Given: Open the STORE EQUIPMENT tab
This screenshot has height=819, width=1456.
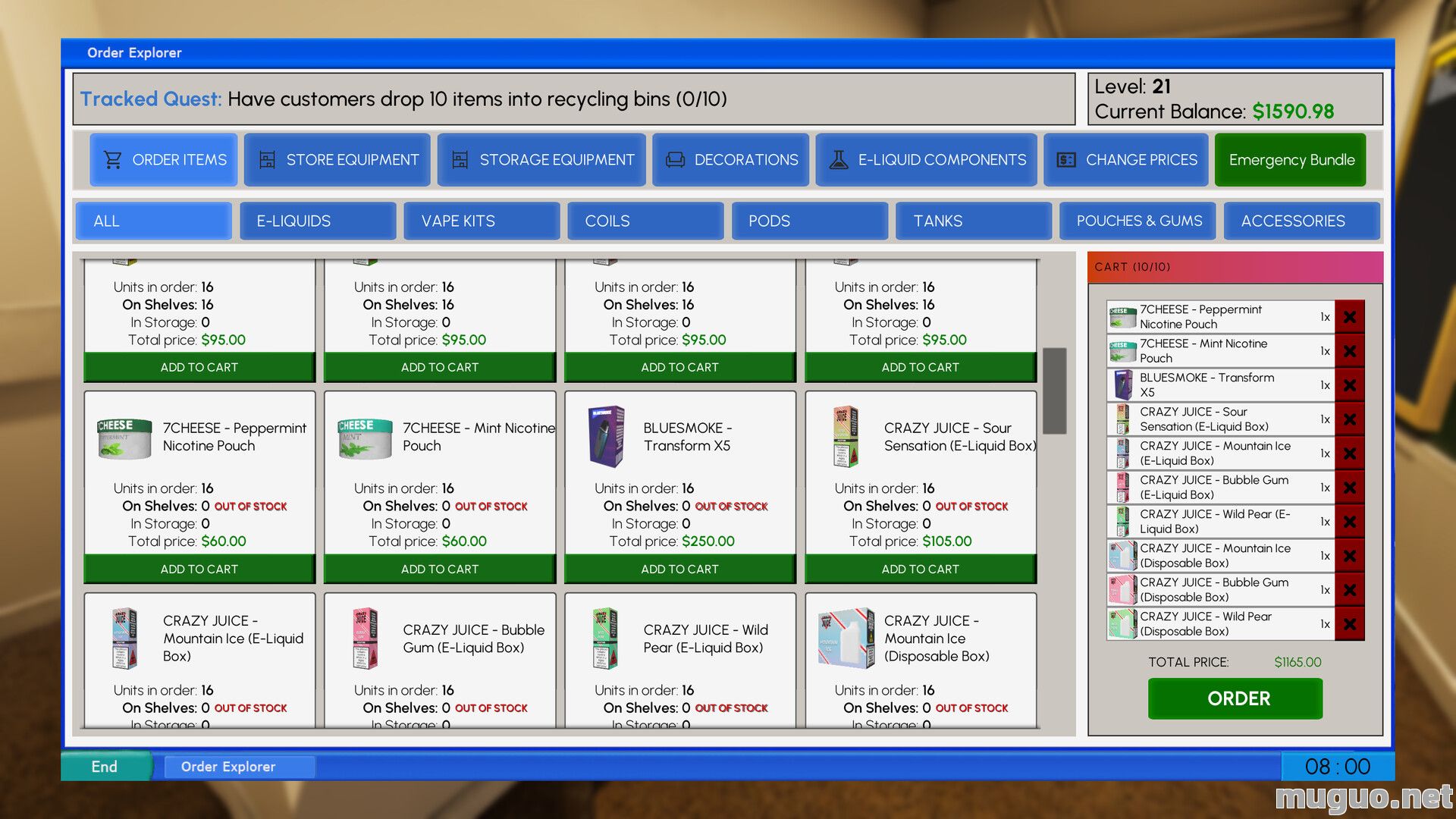Looking at the screenshot, I should pyautogui.click(x=337, y=160).
